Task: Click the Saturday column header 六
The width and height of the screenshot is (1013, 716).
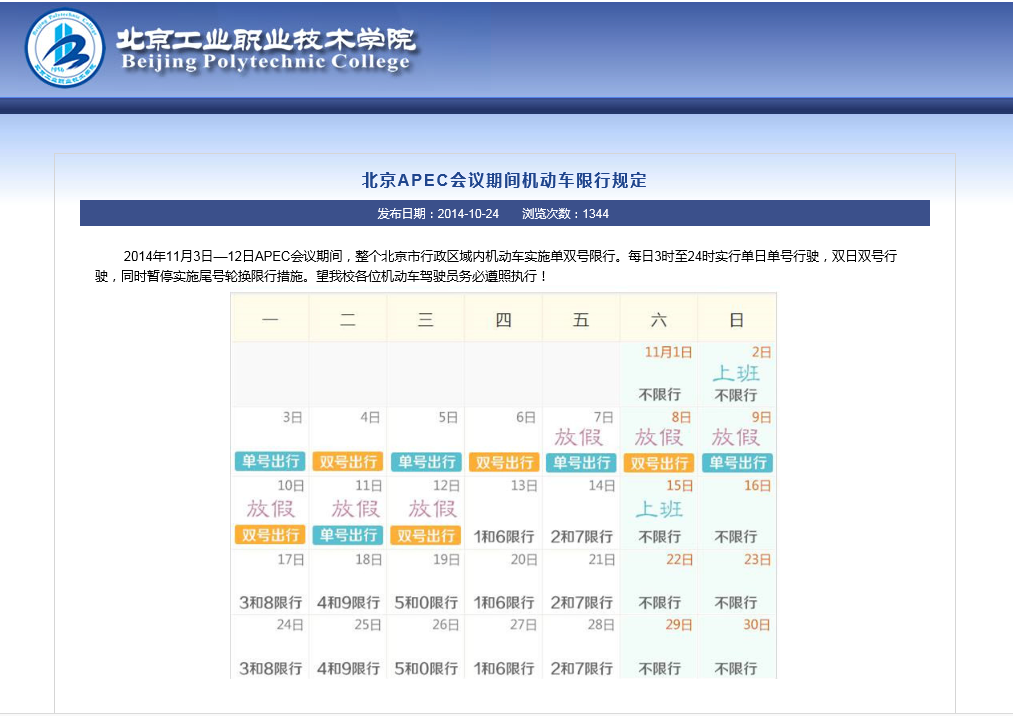Action: [658, 320]
